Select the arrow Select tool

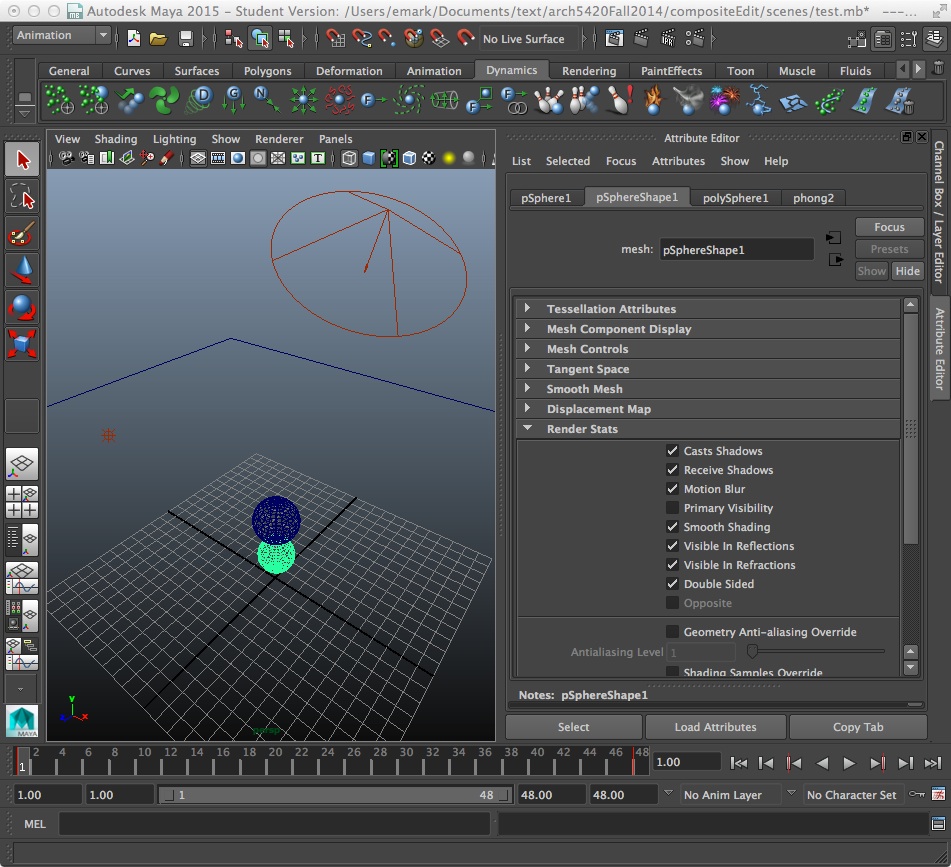tap(22, 159)
